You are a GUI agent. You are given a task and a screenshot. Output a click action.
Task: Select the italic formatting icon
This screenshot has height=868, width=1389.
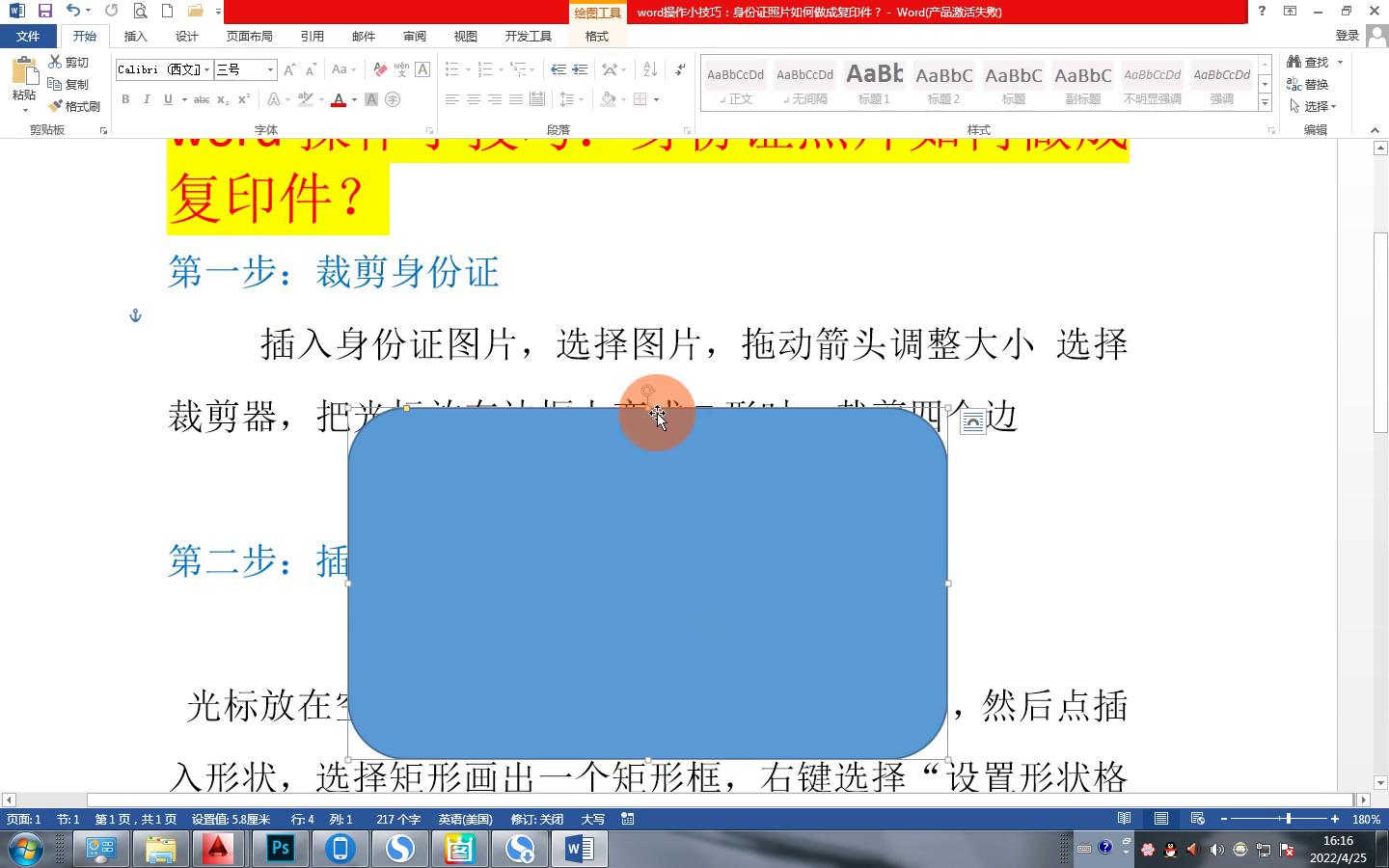point(147,99)
